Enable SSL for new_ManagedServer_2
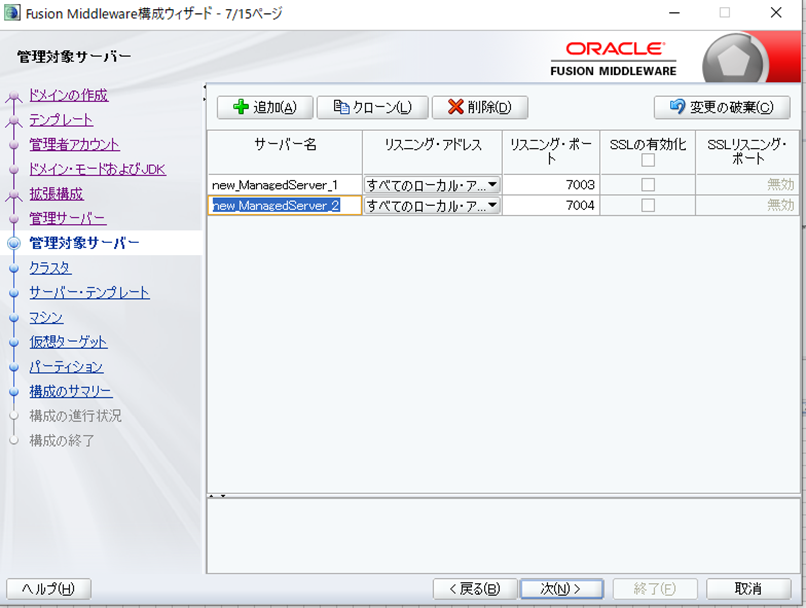 click(648, 205)
